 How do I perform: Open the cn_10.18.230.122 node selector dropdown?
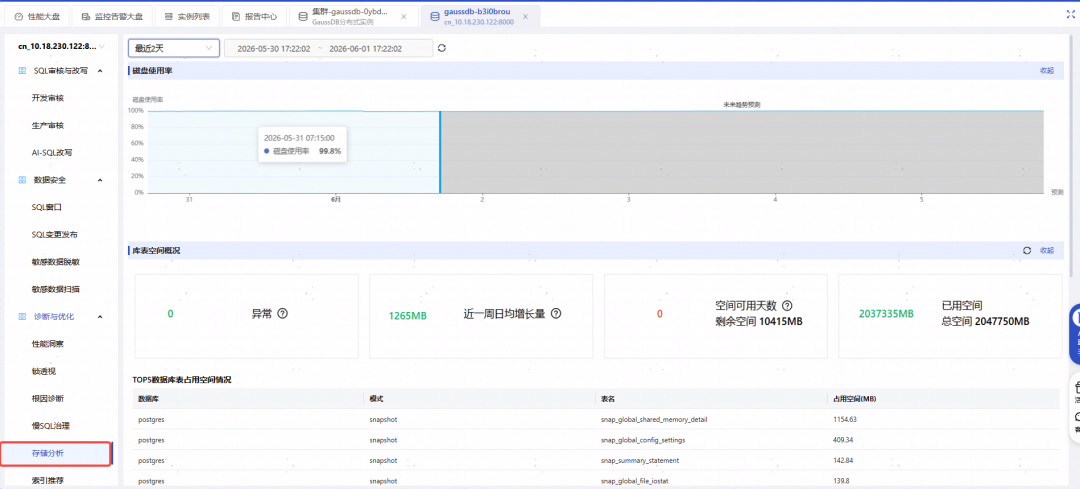[61, 46]
